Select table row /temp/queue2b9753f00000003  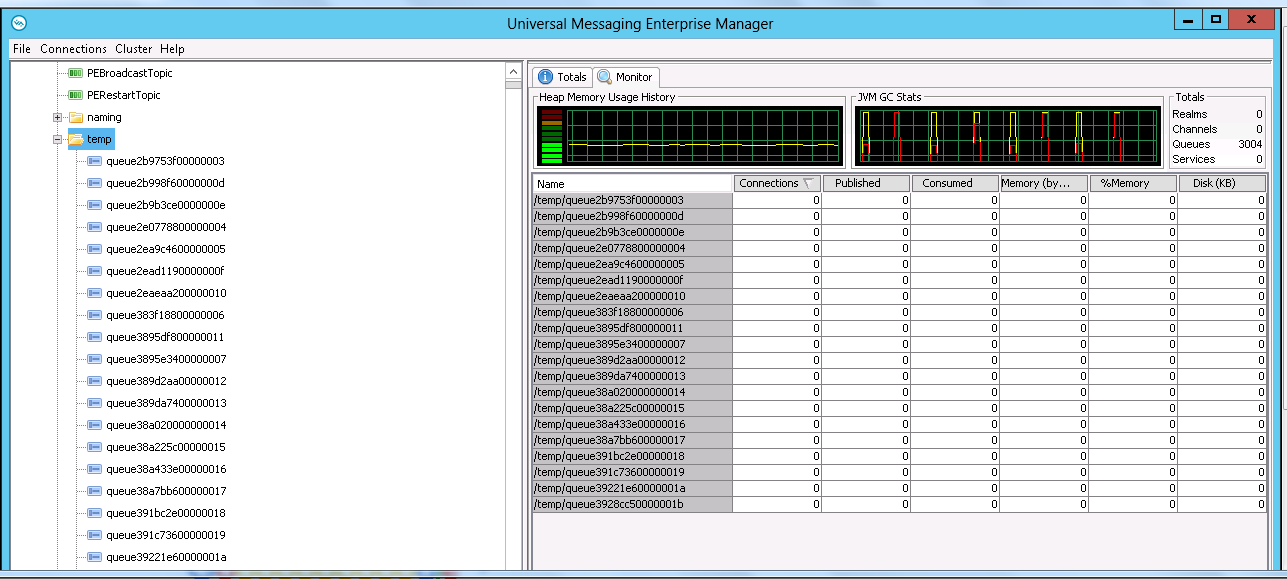coord(899,200)
